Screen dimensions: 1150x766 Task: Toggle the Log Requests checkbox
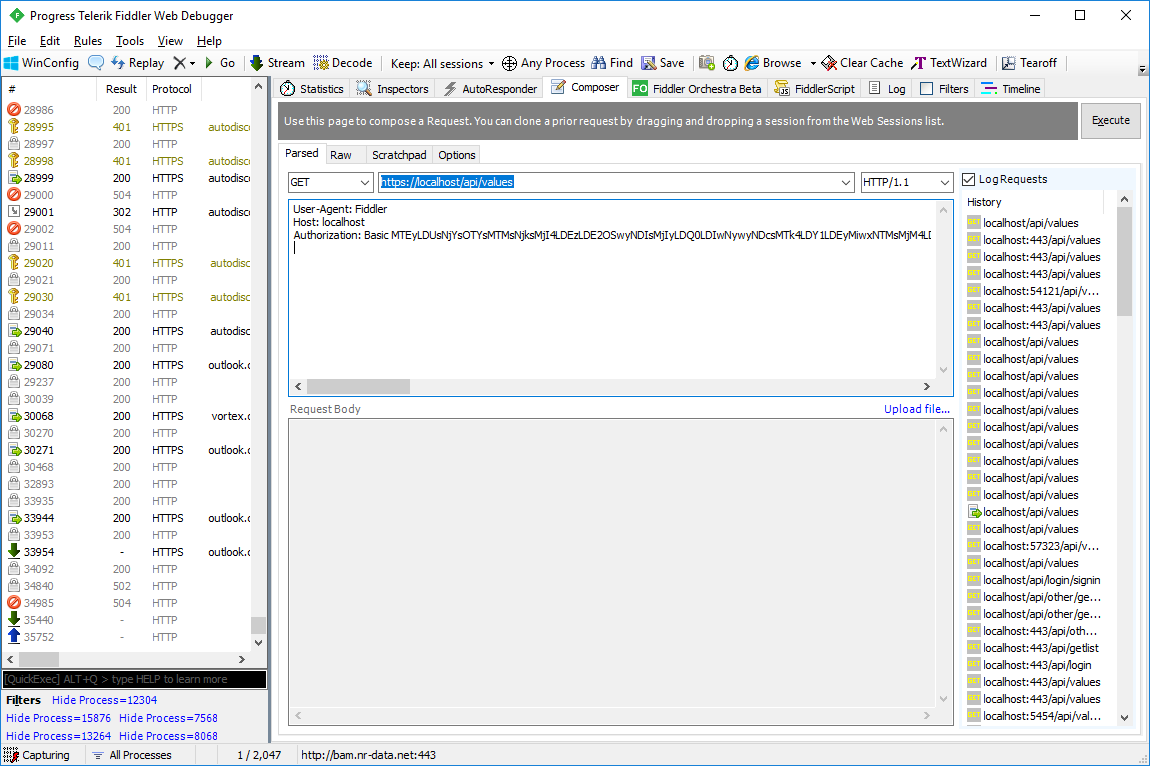969,179
